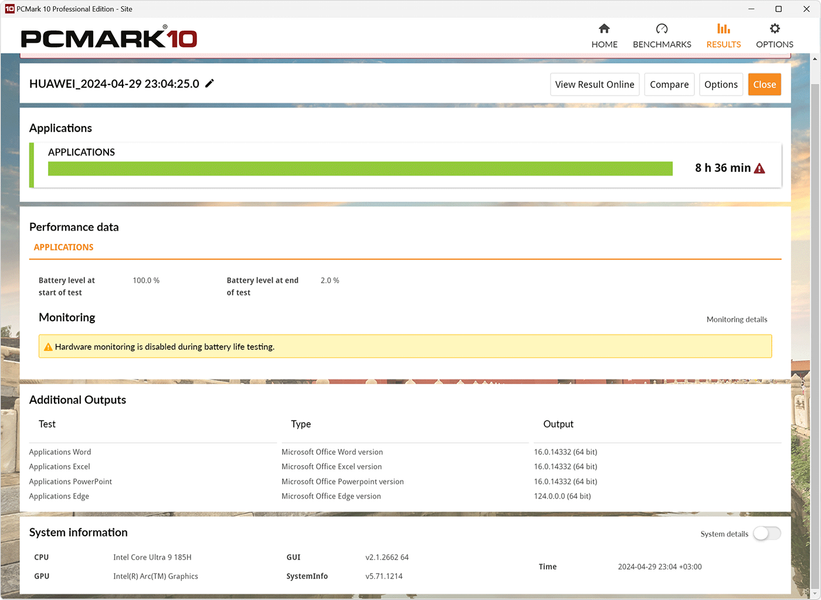The width and height of the screenshot is (821, 600).
Task: Open the Benchmarks gauge icon
Action: click(x=662, y=28)
